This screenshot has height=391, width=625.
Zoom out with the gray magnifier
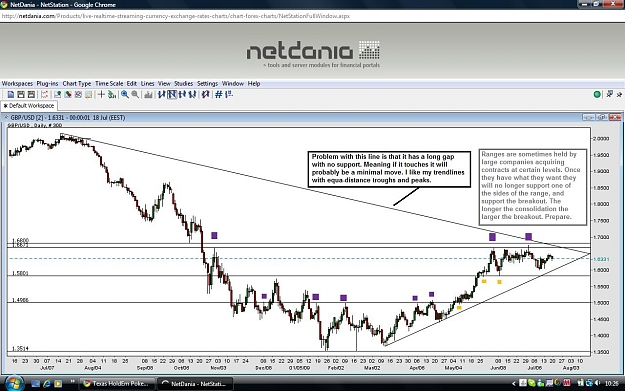click(x=135, y=94)
